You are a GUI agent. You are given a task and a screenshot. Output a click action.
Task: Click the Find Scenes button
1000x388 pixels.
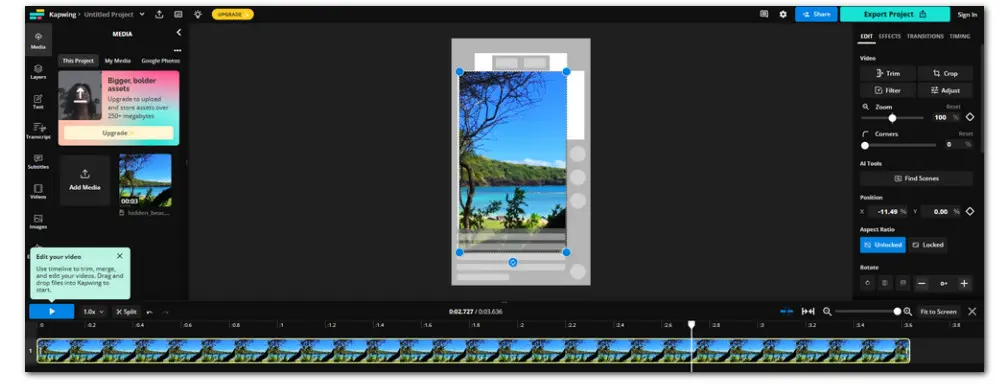916,179
